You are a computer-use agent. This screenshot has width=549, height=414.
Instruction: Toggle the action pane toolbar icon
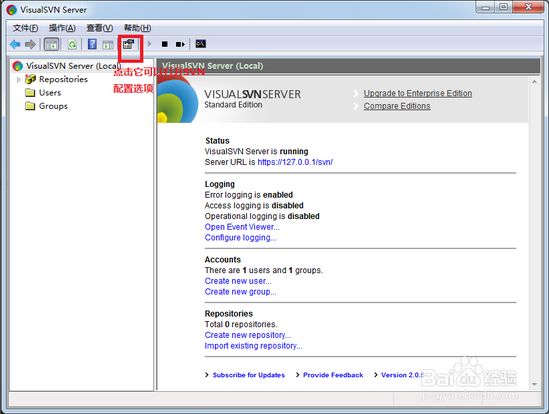pyautogui.click(x=108, y=44)
